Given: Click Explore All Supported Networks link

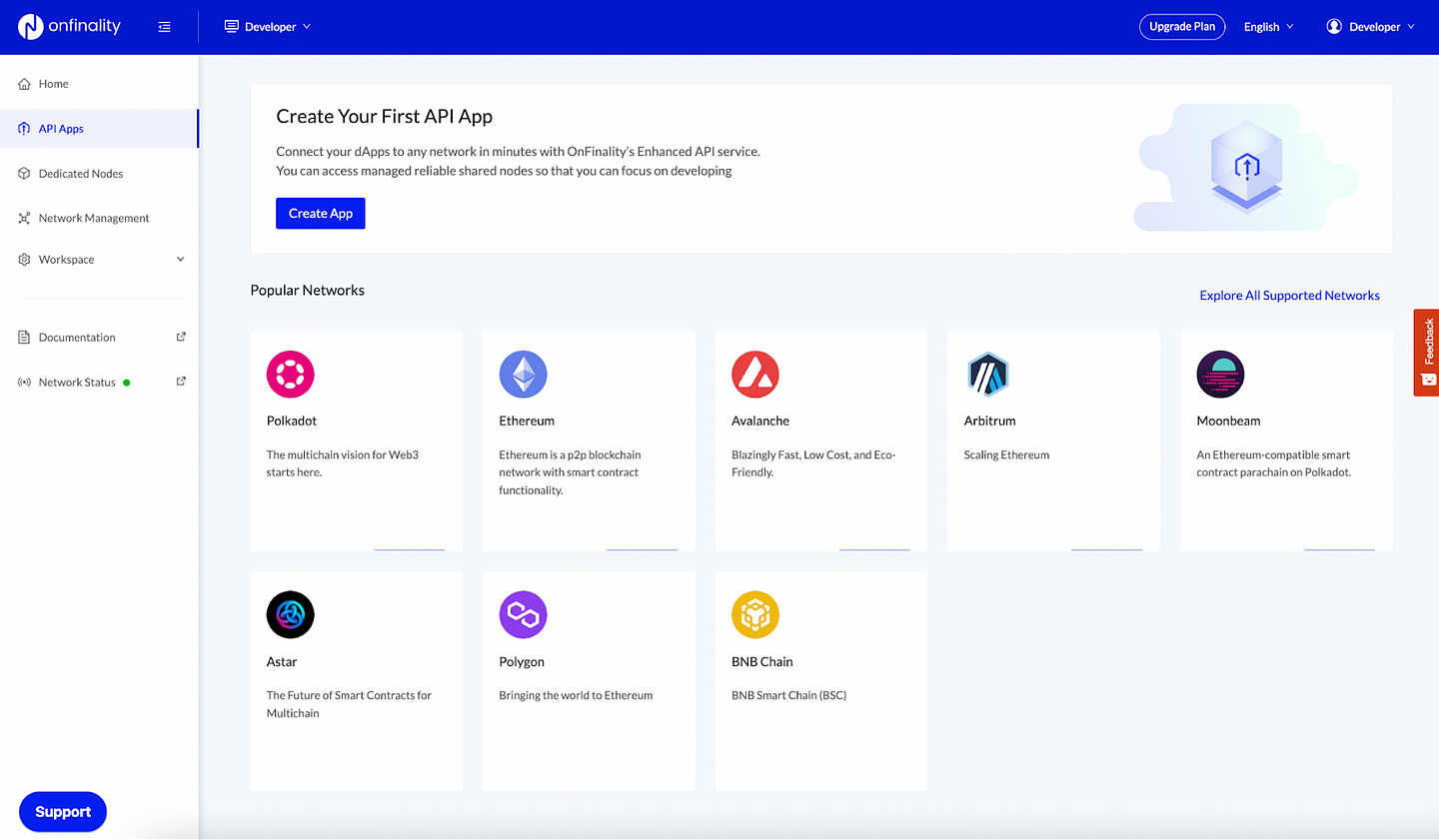Looking at the screenshot, I should [x=1289, y=296].
